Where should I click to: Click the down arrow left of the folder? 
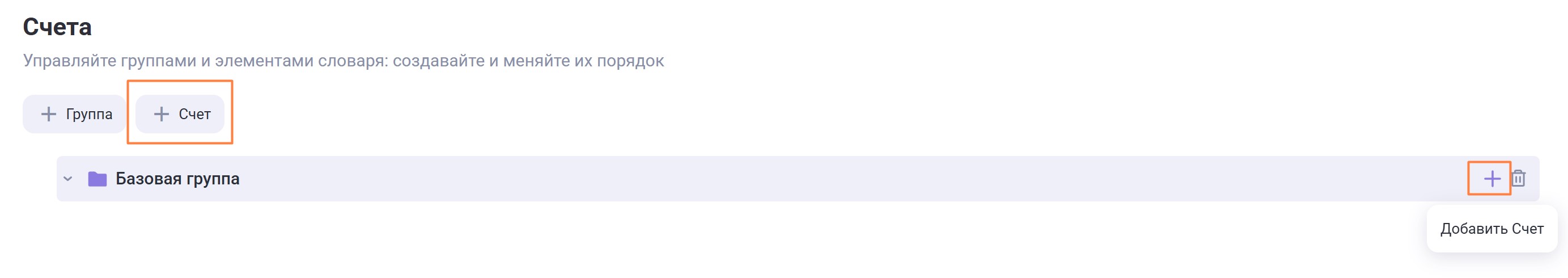68,179
